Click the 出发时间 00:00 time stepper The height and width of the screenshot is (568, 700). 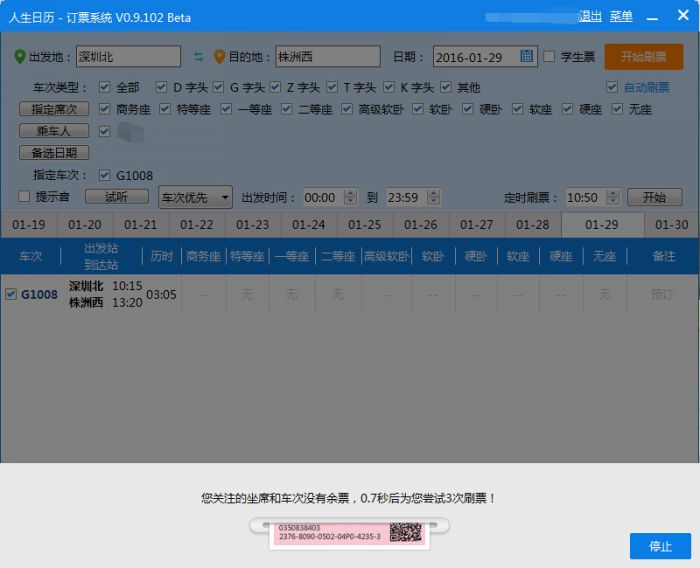(350, 197)
